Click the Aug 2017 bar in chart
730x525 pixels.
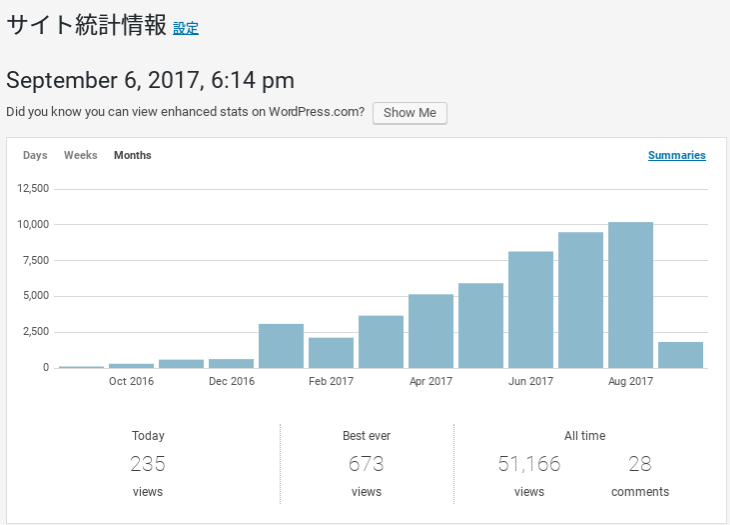(x=630, y=295)
